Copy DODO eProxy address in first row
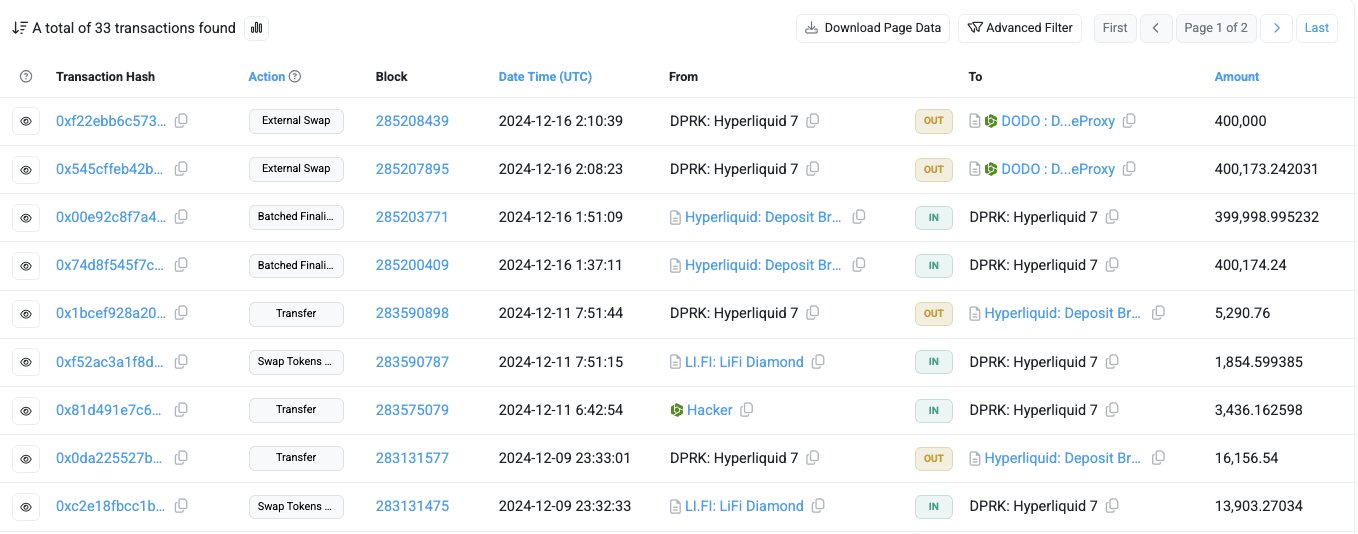The image size is (1358, 534). [x=1129, y=121]
